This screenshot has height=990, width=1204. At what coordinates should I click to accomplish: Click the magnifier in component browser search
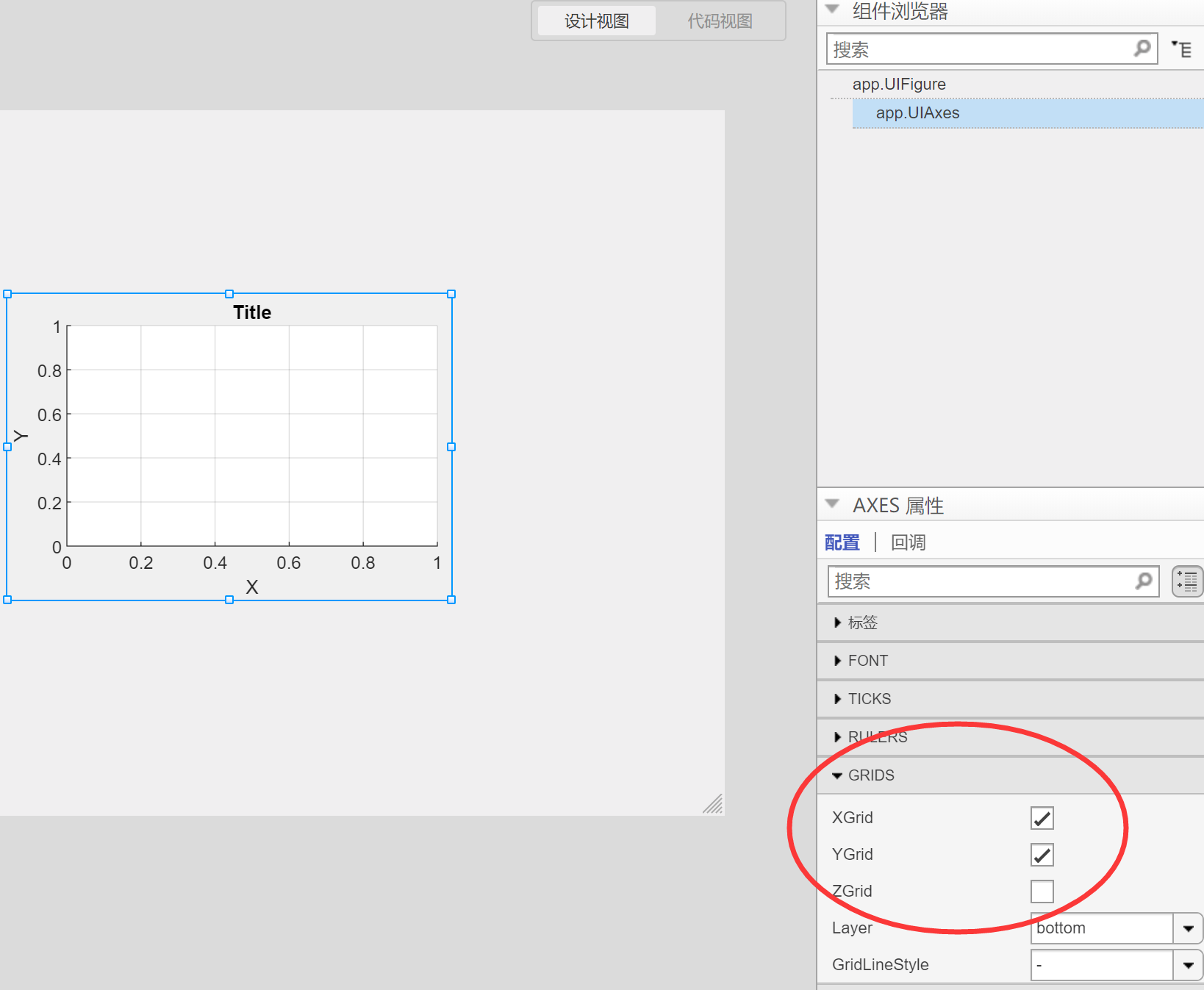tap(1142, 49)
